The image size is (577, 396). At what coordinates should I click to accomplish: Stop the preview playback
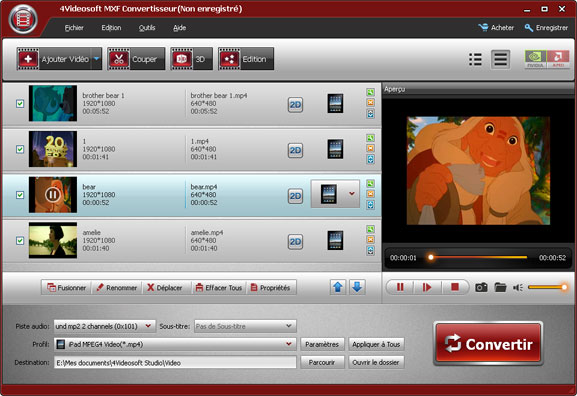455,287
